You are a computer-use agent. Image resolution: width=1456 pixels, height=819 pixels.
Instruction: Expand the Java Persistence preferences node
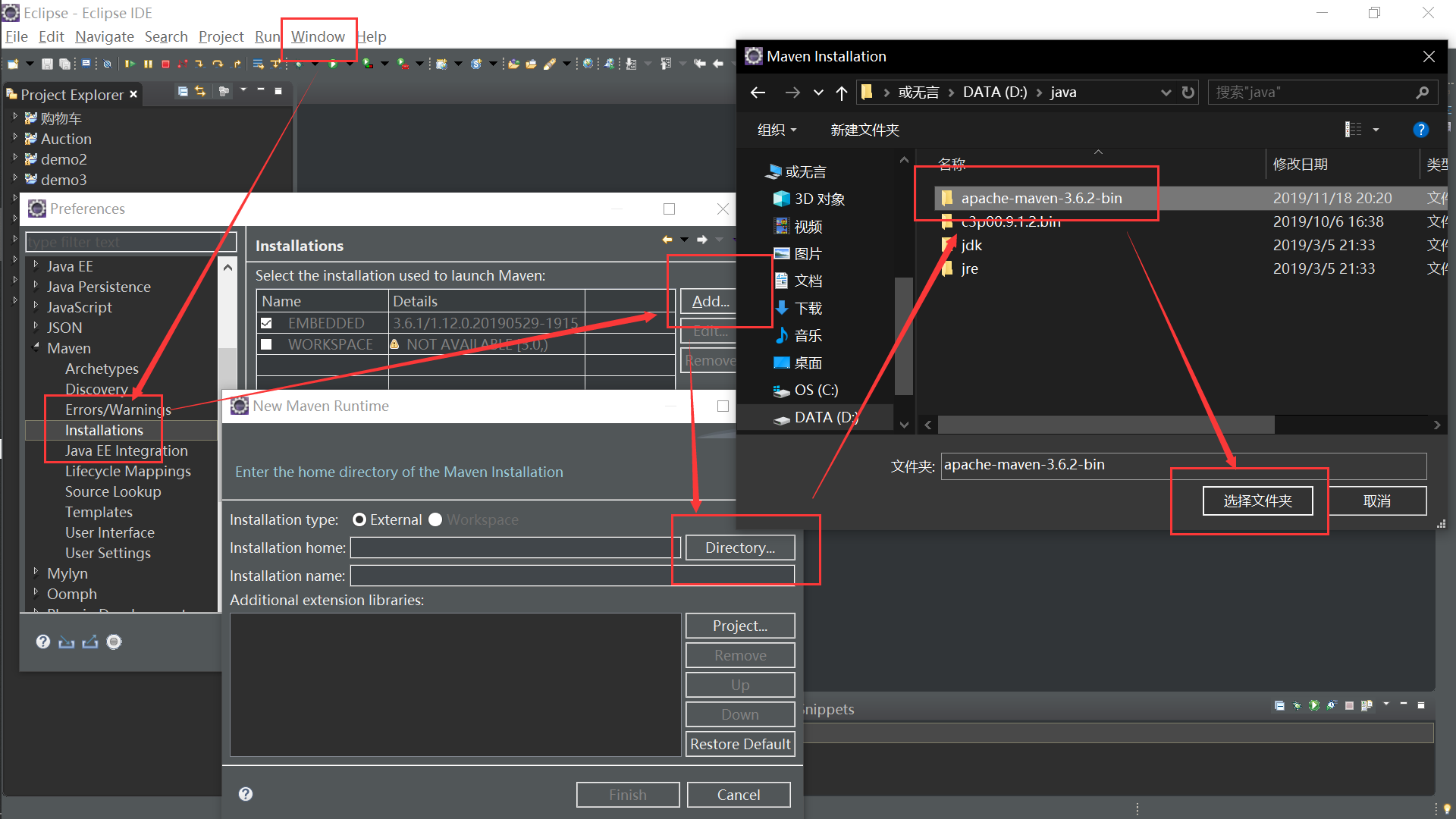[36, 286]
